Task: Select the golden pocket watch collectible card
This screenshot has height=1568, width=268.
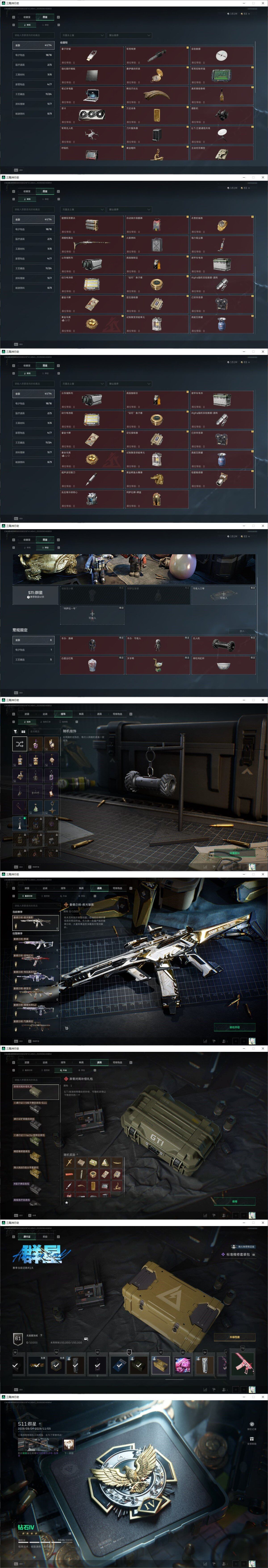Action: 157,75
